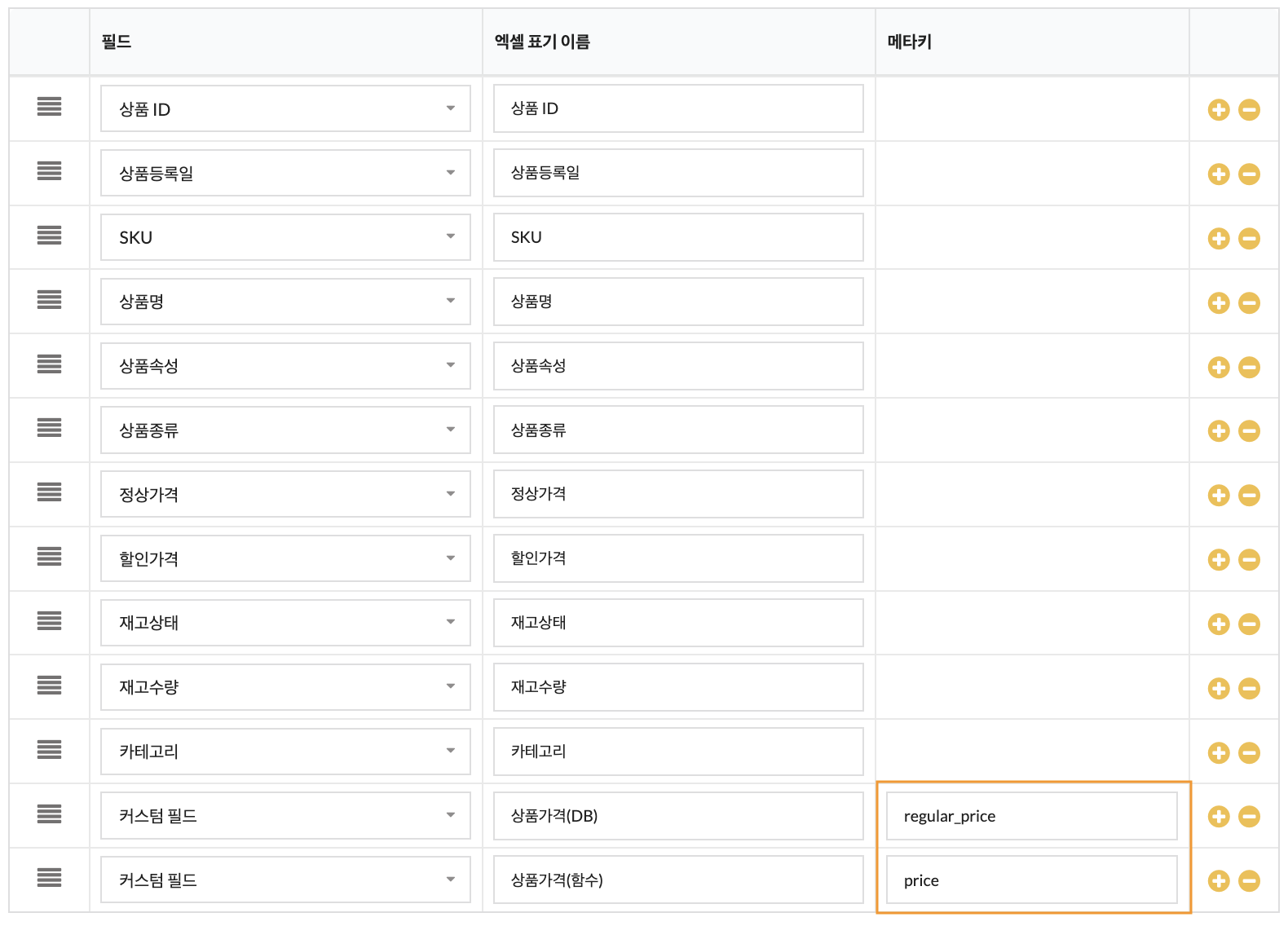This screenshot has width=1288, height=926.
Task: Add a row after 할인가격 row
Action: [1218, 560]
